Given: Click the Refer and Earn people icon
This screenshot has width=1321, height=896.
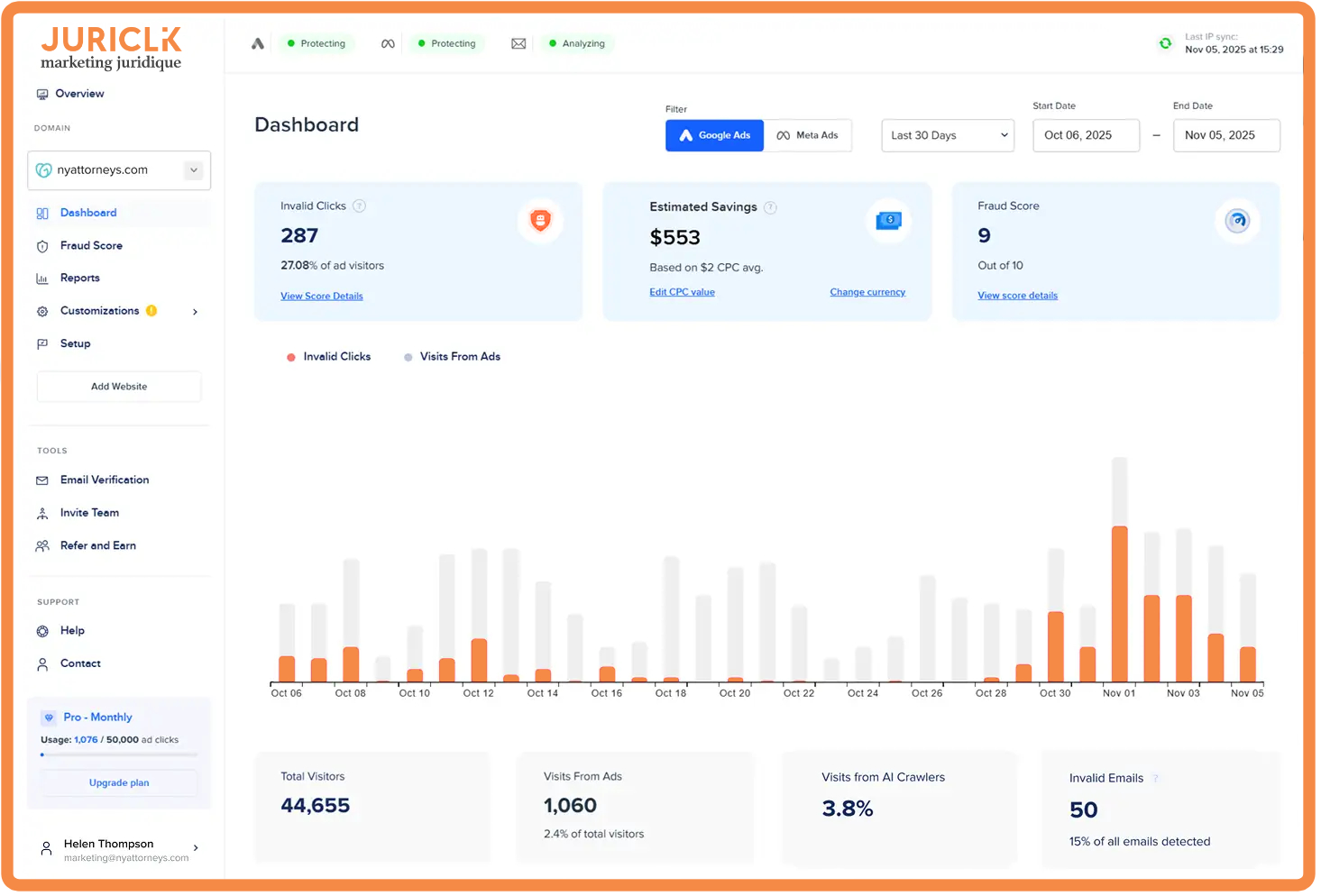Looking at the screenshot, I should (x=42, y=546).
